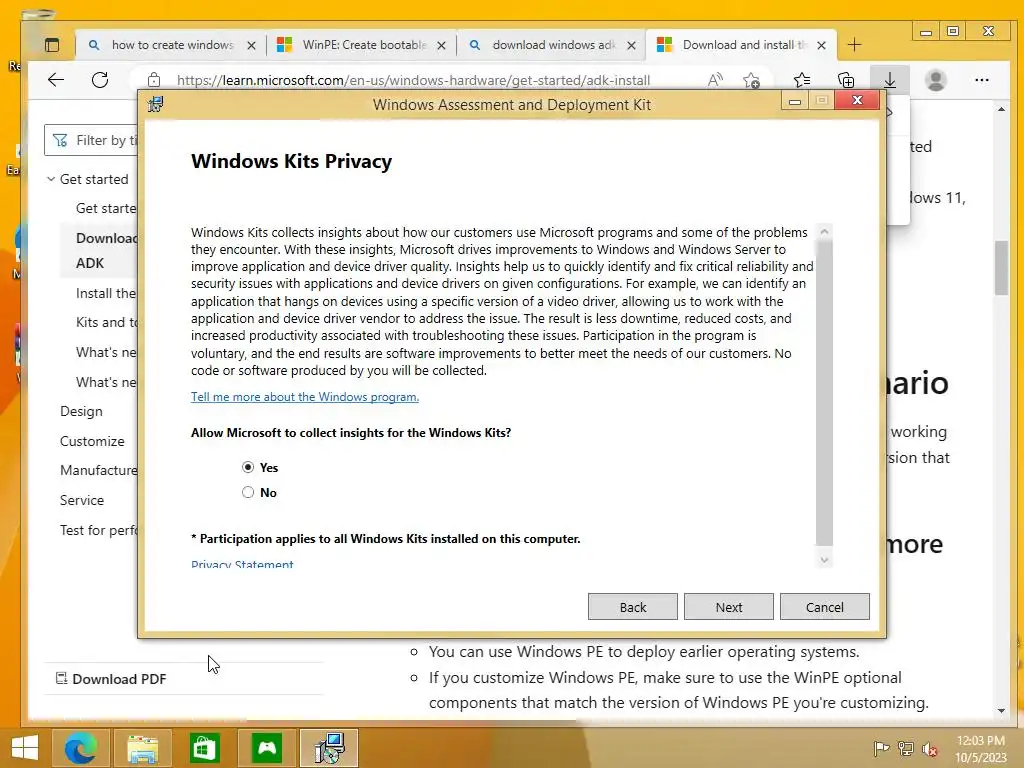Click the site lock icon in address bar
Image resolution: width=1024 pixels, height=768 pixels.
click(x=153, y=80)
